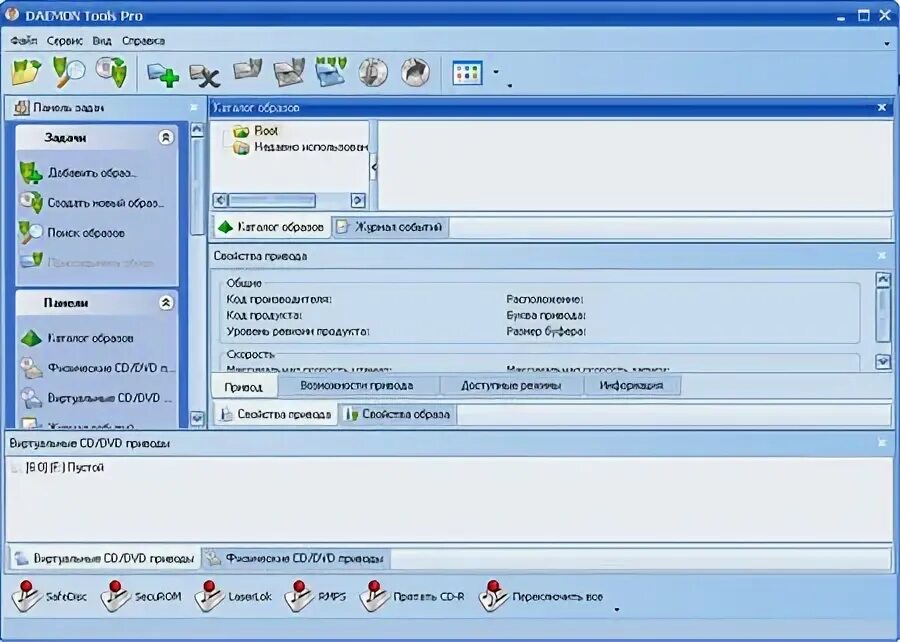Close the Каталог образов panel
900x642 pixels.
coord(882,108)
